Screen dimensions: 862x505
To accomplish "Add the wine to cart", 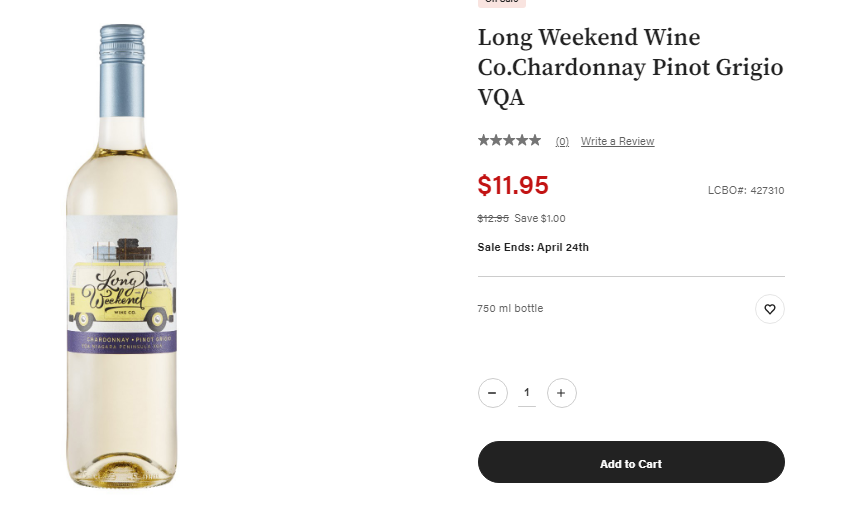I will point(631,462).
